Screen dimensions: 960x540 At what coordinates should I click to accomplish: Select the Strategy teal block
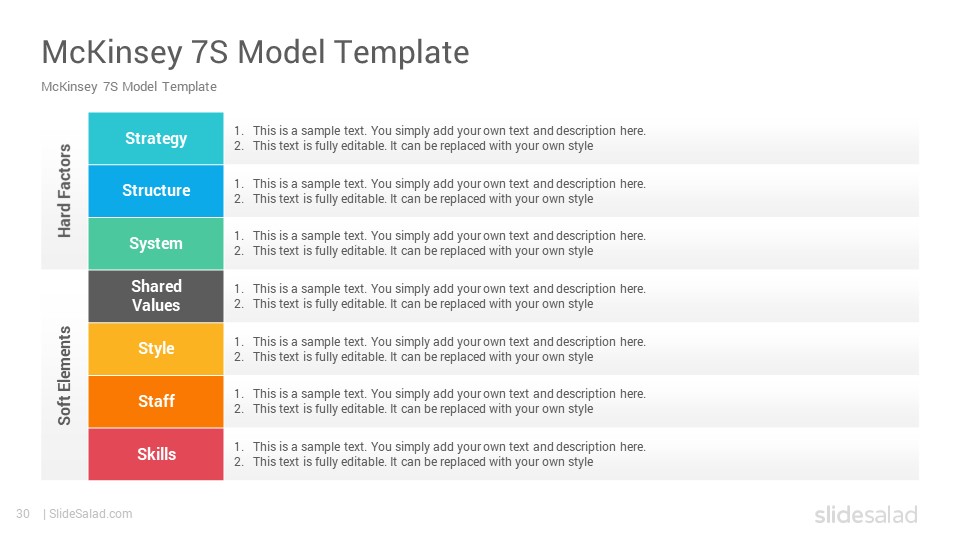[x=156, y=138]
